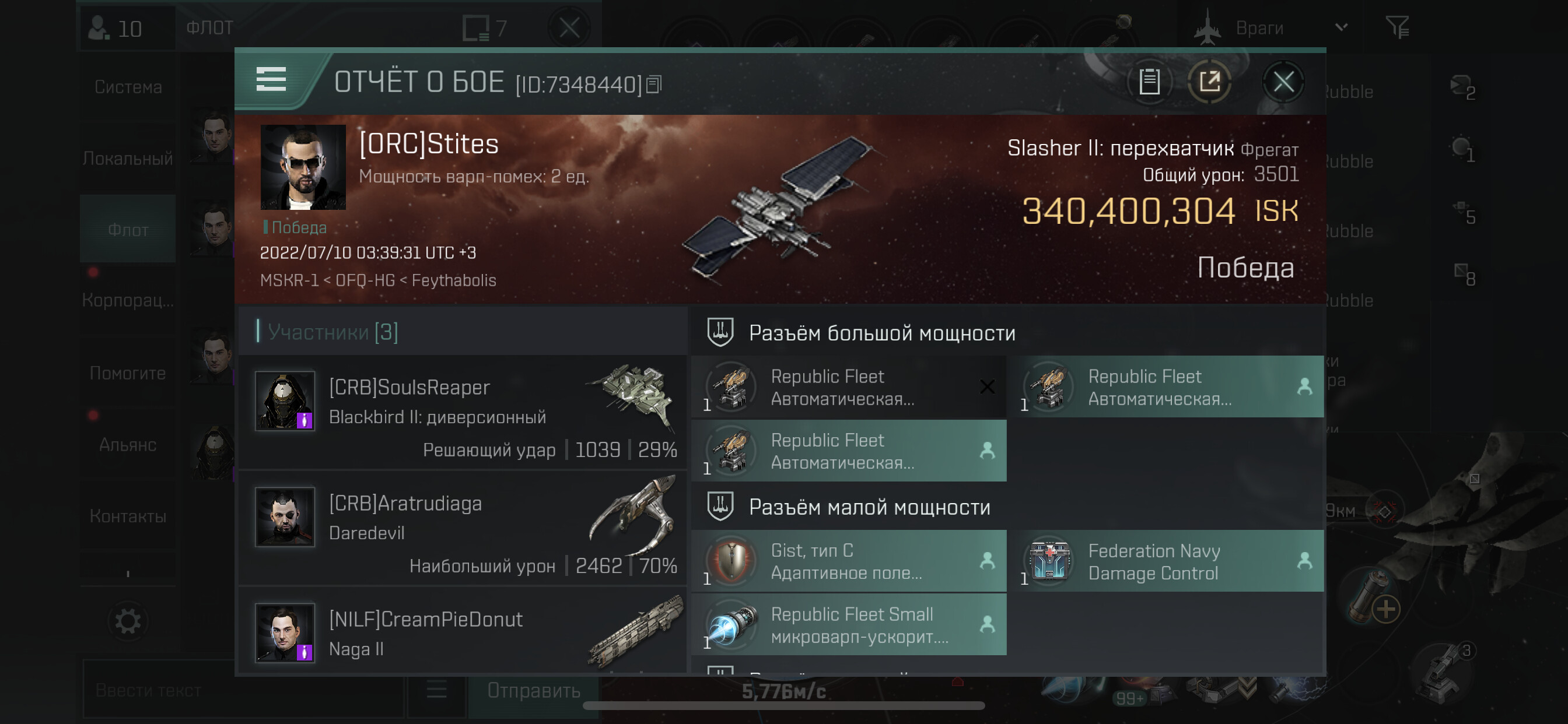Screen dimensions: 1568x724
Task: Close the battle report window
Action: pos(1283,82)
